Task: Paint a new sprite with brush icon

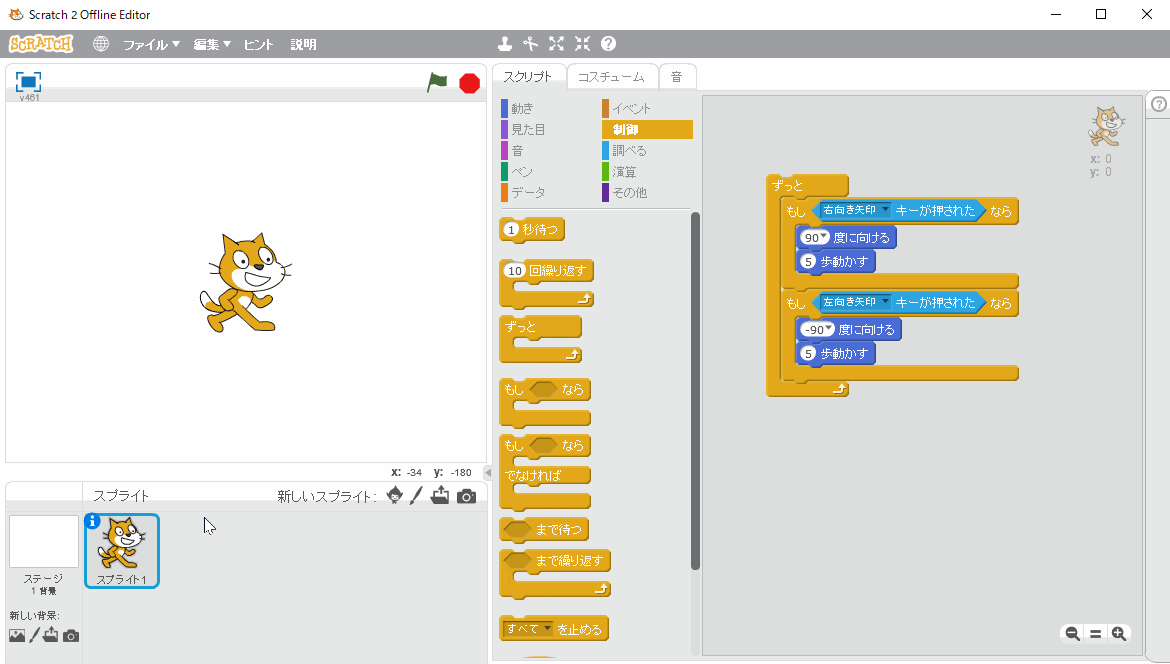Action: pos(416,495)
